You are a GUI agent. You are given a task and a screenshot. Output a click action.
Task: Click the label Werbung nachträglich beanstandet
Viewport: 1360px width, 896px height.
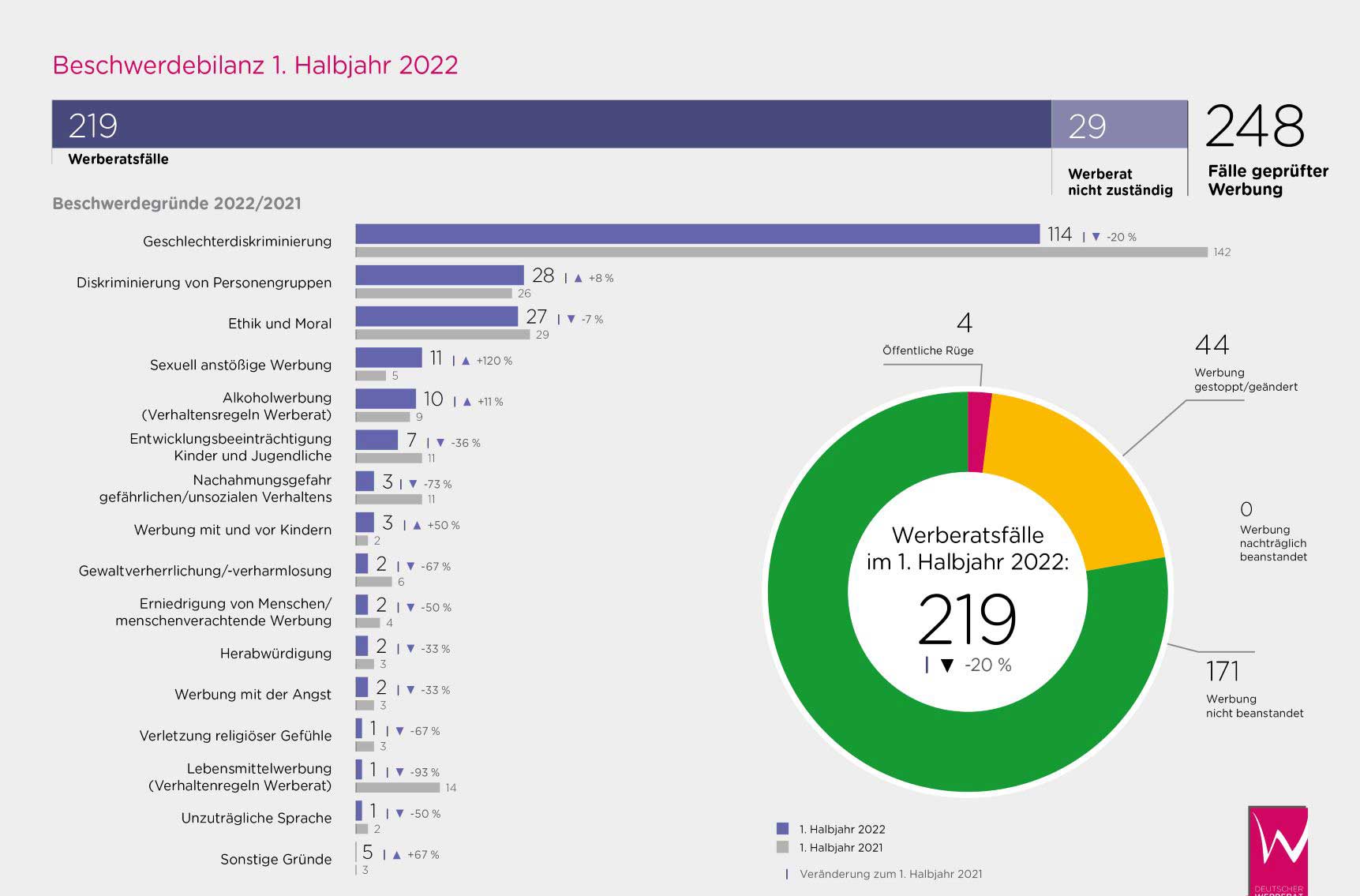(1273, 543)
